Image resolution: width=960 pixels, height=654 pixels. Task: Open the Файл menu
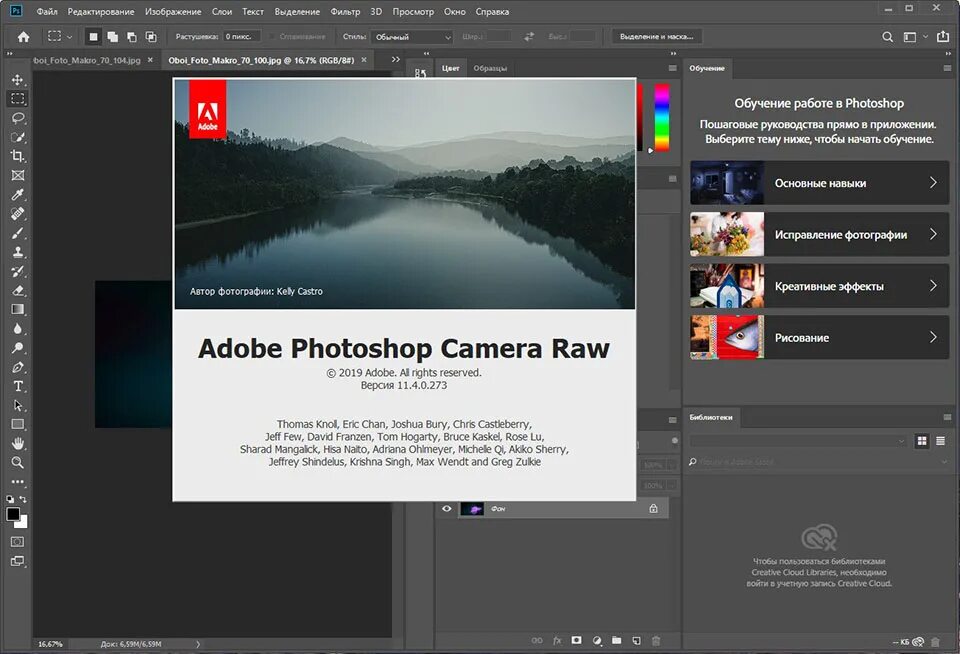click(x=47, y=12)
